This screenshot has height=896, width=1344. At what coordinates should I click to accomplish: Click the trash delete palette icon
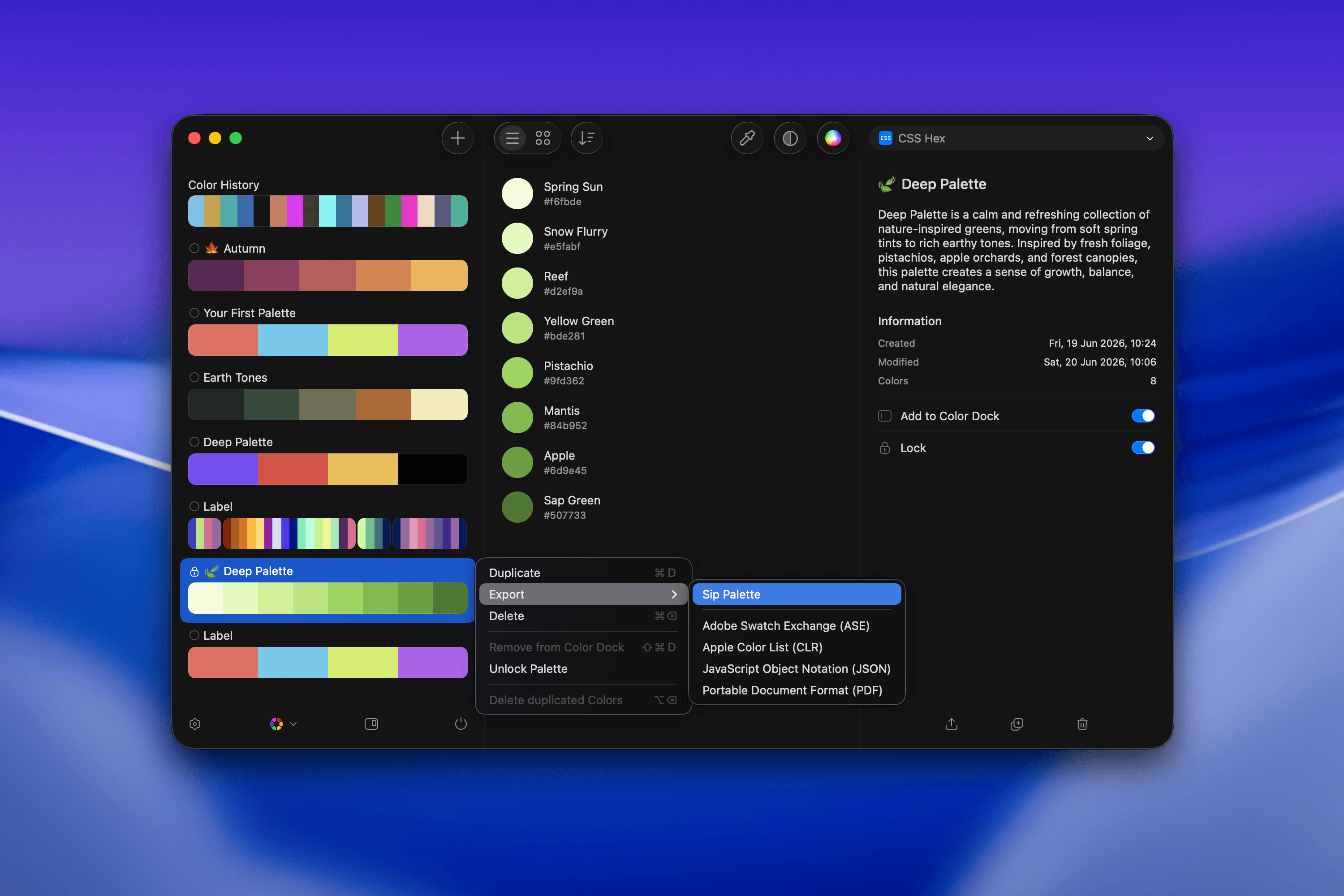(1082, 724)
